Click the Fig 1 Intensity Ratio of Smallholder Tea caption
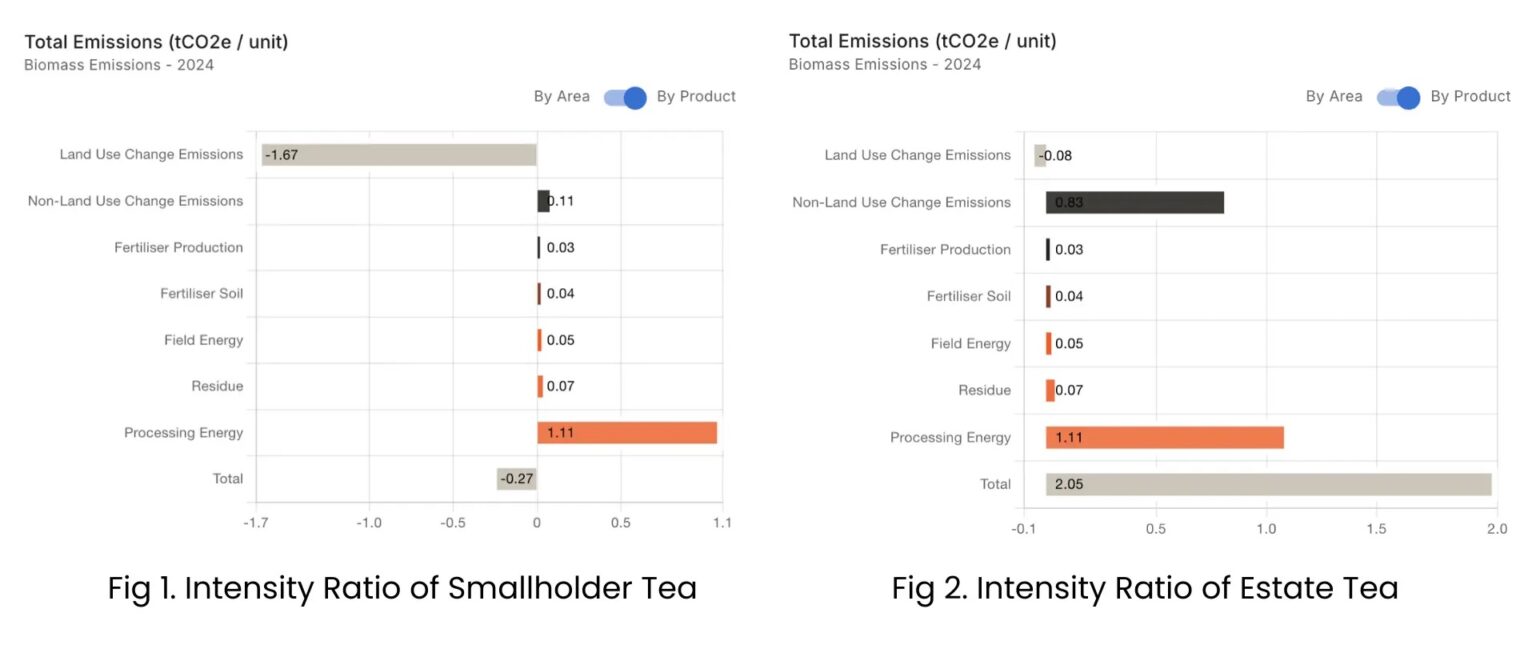The width and height of the screenshot is (1536, 645). click(401, 588)
